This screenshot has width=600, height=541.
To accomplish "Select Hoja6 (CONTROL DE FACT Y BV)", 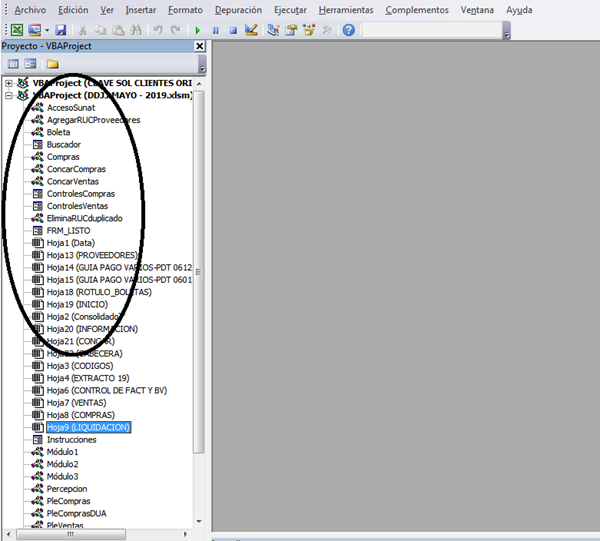I will pos(107,390).
